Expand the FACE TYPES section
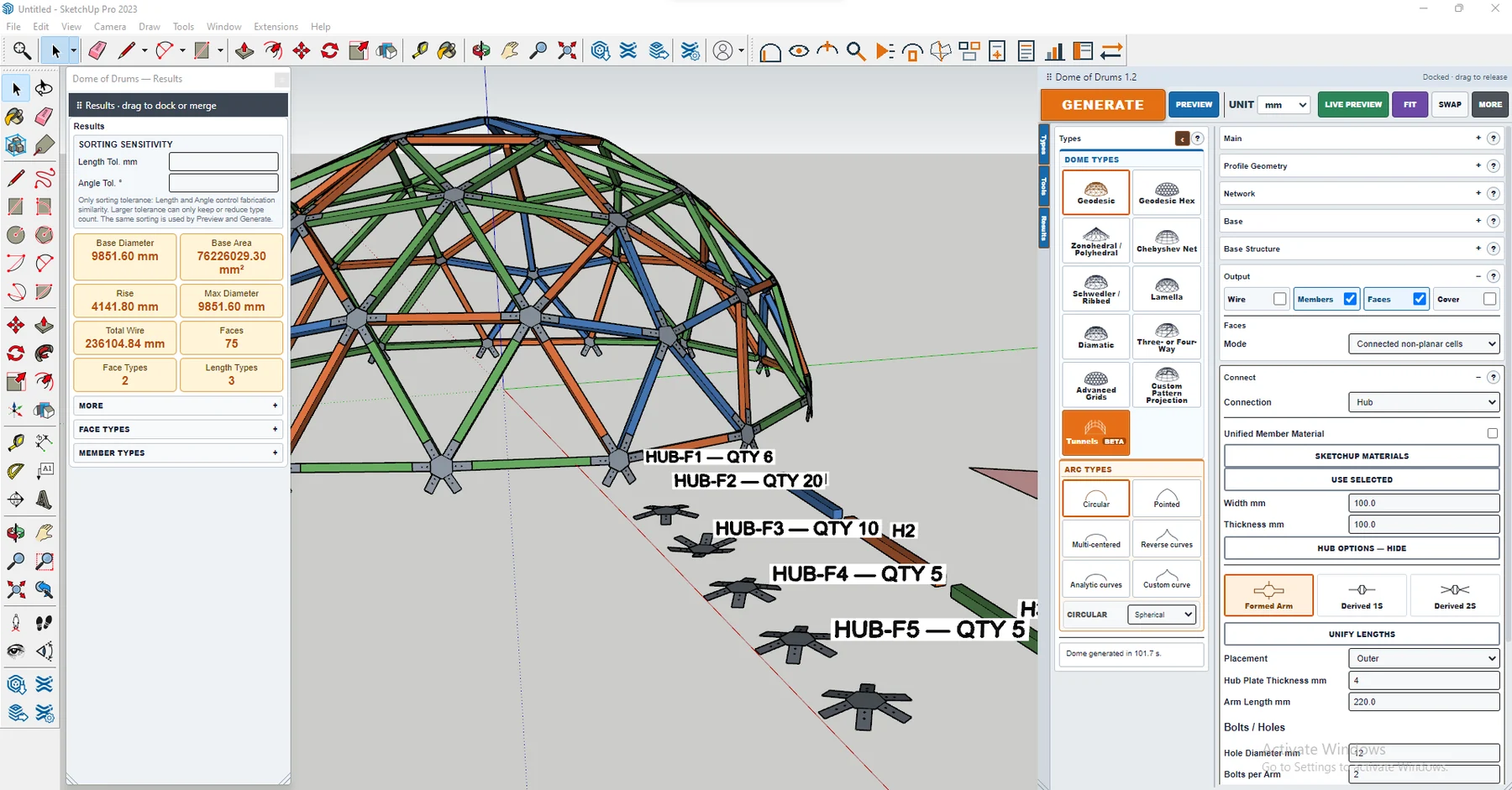This screenshot has height=790, width=1512. (x=177, y=429)
